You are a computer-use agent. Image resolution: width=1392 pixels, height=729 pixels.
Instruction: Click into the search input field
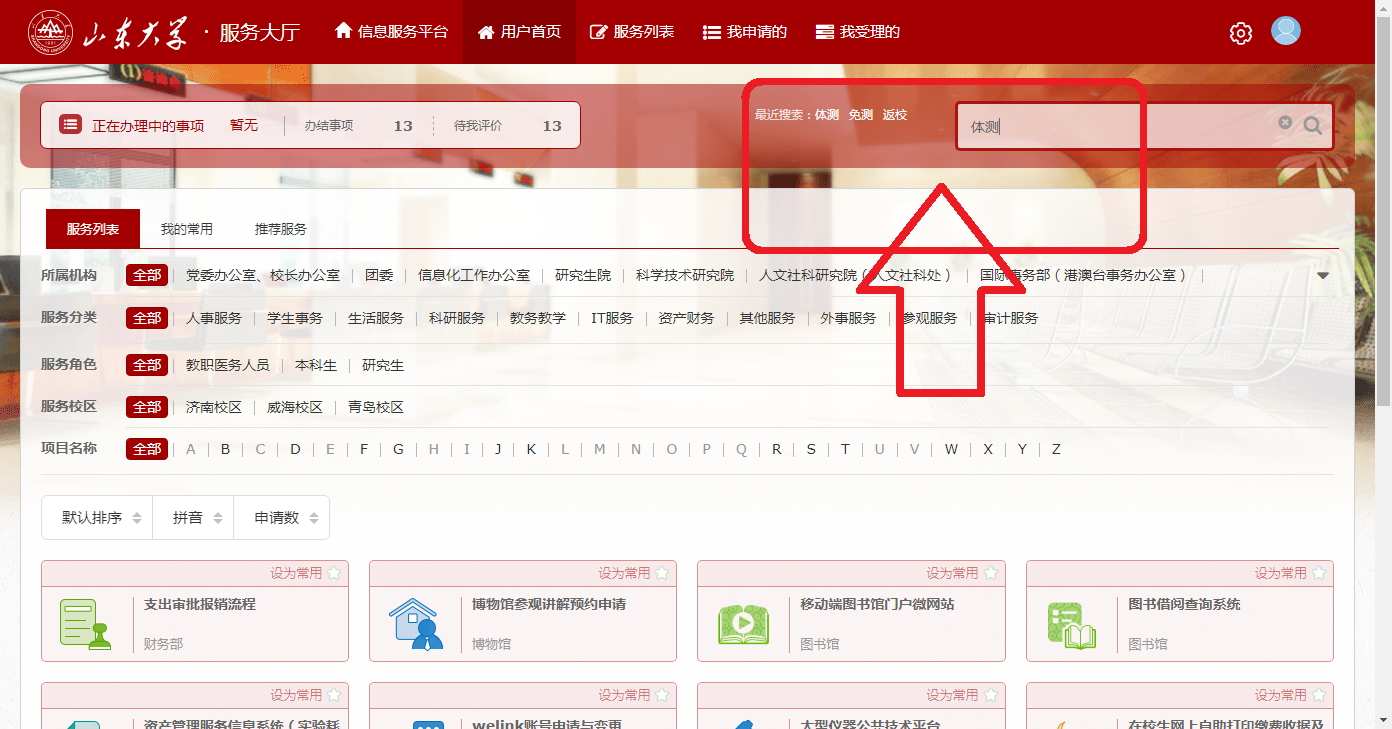tap(1110, 127)
